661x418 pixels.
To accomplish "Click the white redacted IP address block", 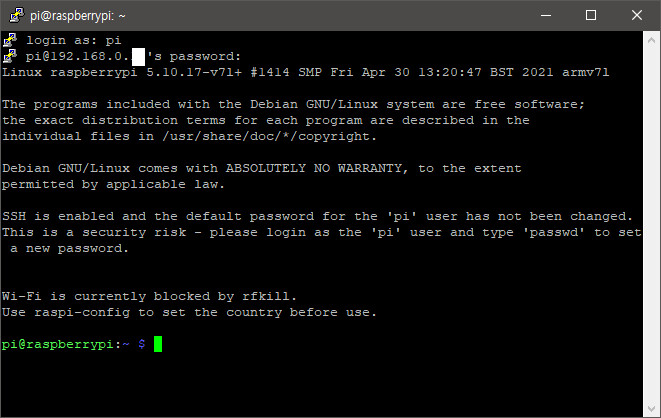I will tap(139, 57).
